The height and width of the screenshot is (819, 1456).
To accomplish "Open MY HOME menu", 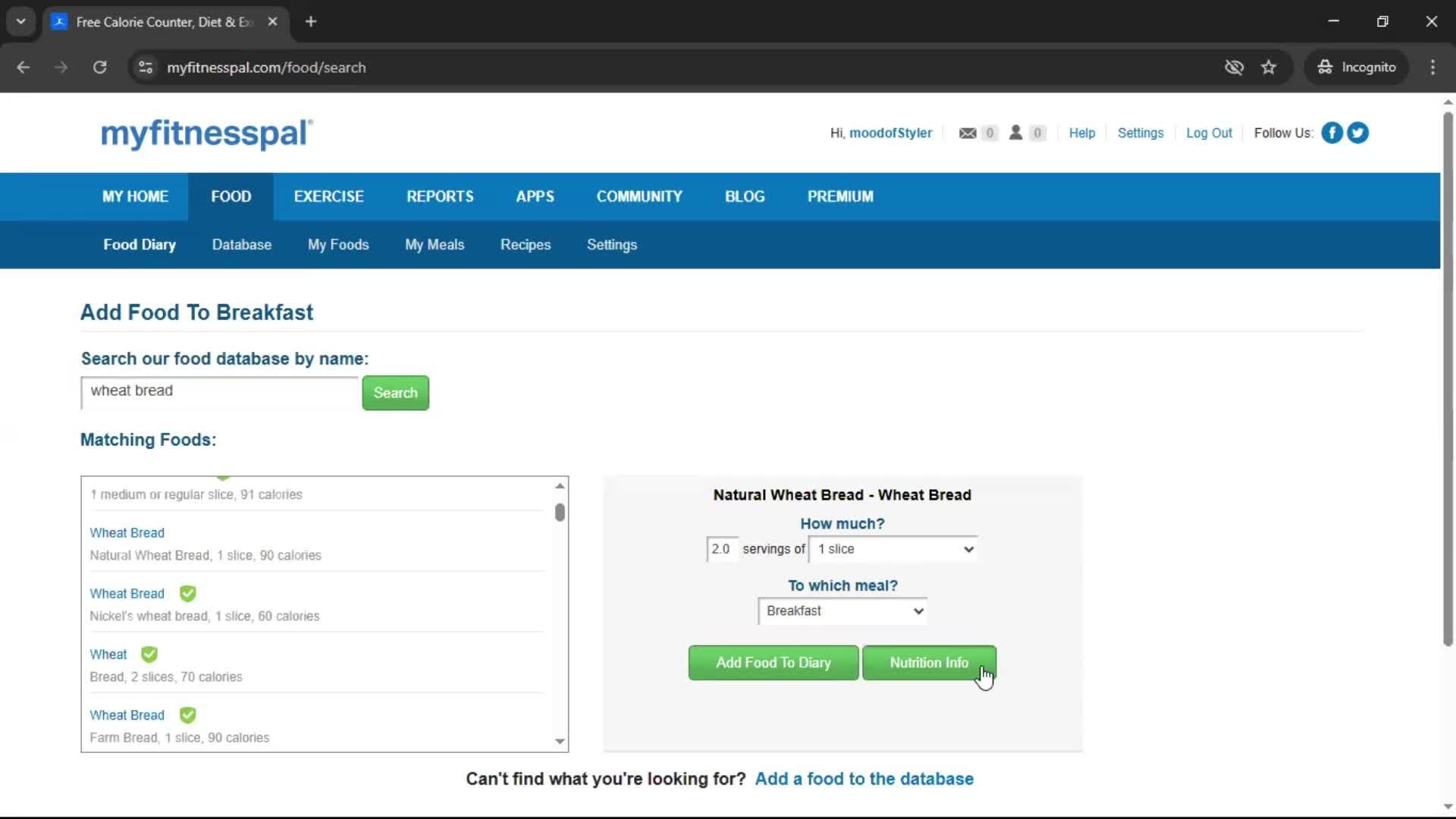I will pyautogui.click(x=135, y=196).
